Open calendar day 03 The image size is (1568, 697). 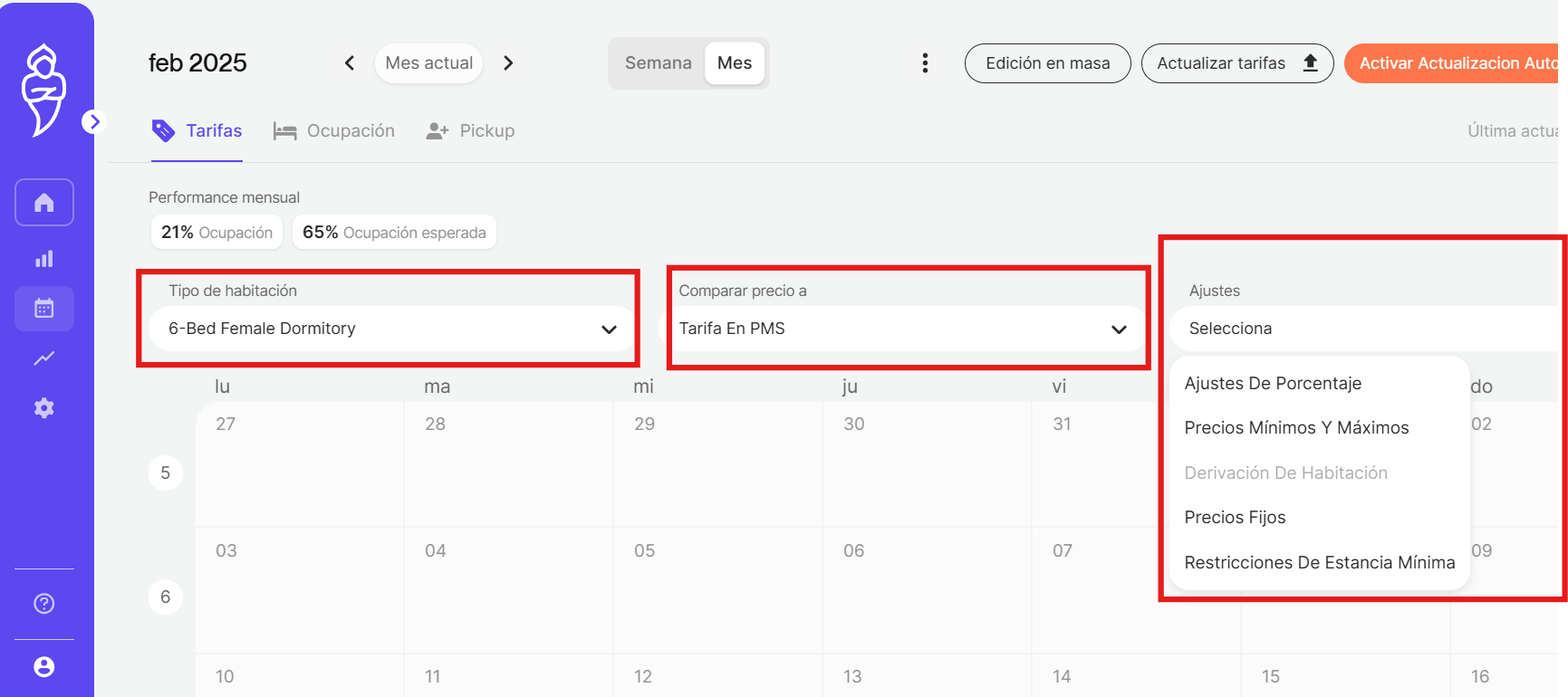[x=300, y=590]
